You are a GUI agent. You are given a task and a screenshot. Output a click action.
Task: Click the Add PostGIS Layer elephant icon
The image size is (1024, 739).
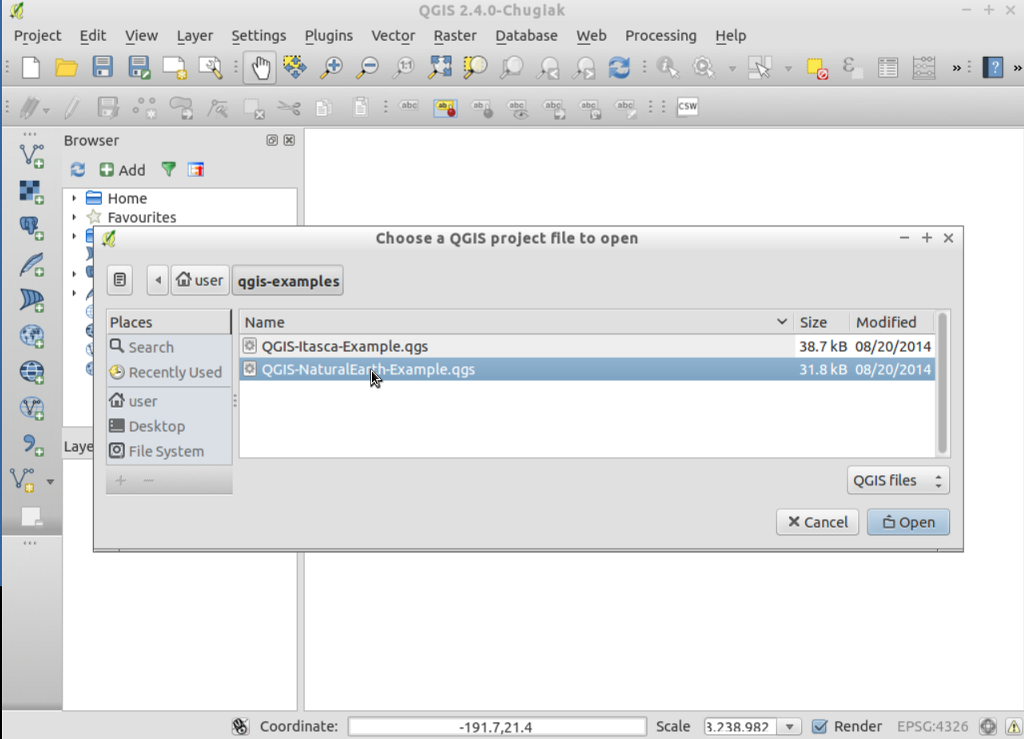pos(31,228)
